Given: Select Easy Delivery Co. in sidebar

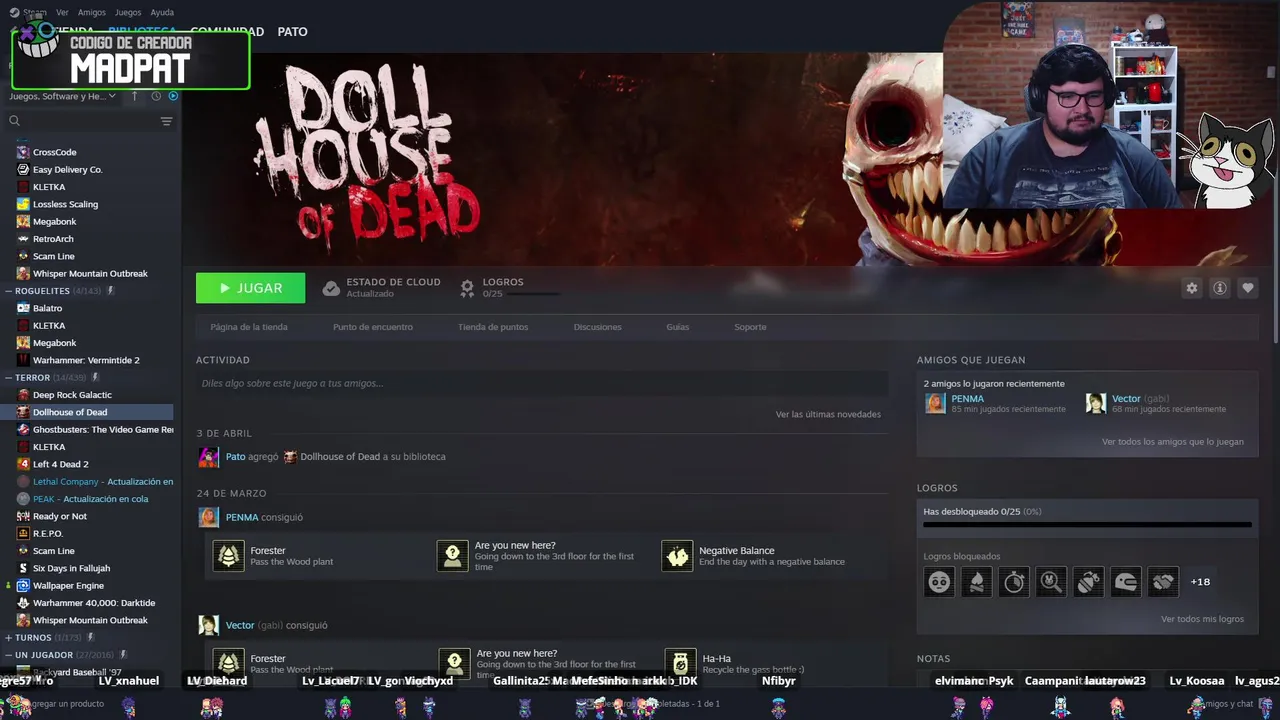Looking at the screenshot, I should point(67,170).
